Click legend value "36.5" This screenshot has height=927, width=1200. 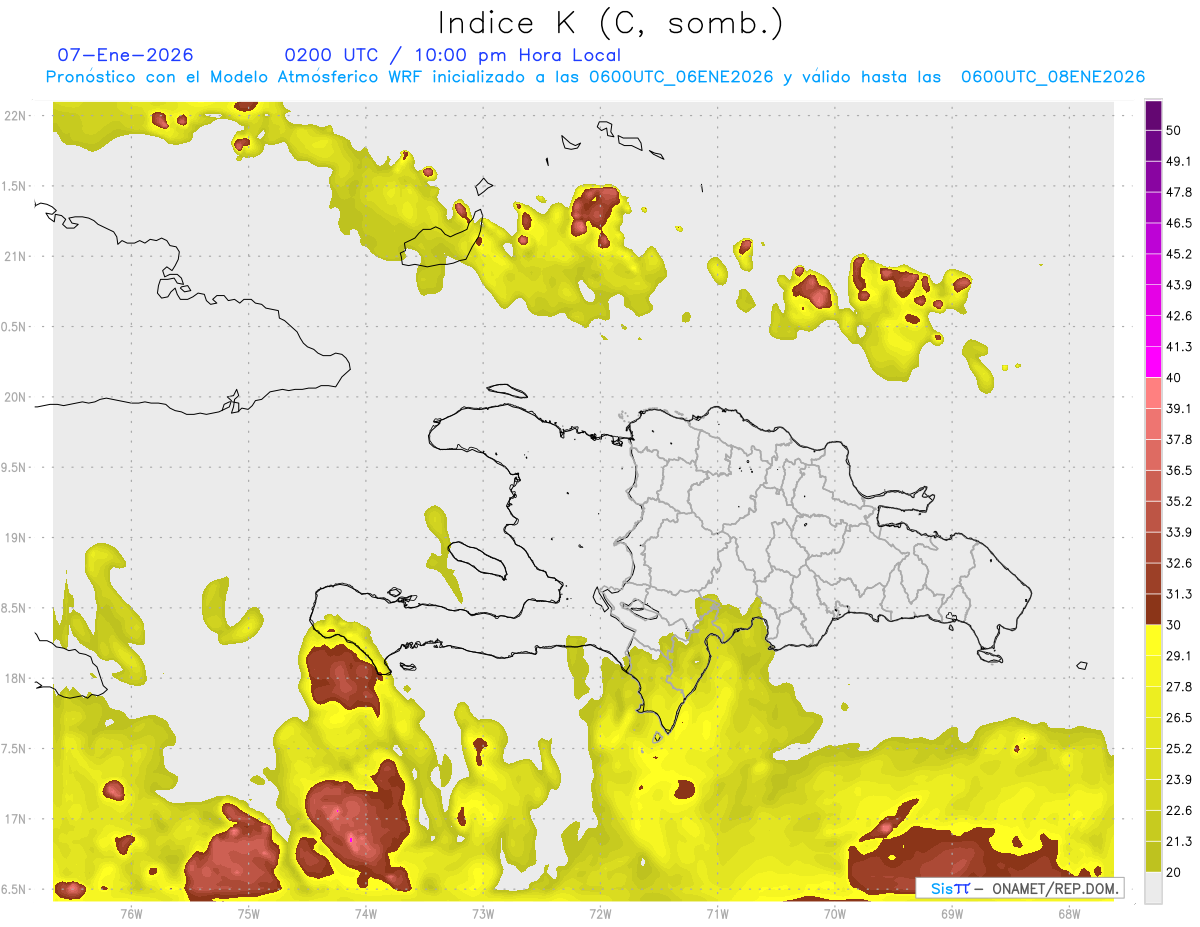coord(1179,470)
